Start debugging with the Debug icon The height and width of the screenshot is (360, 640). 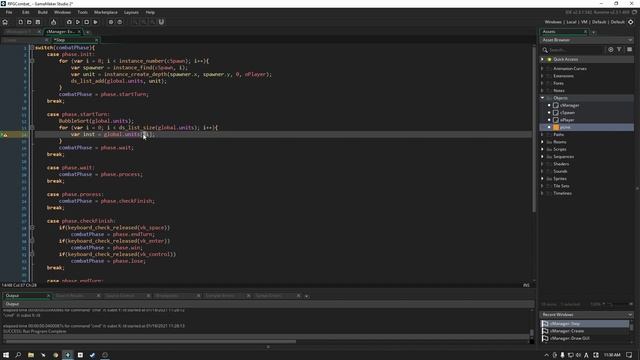[x=69, y=22]
